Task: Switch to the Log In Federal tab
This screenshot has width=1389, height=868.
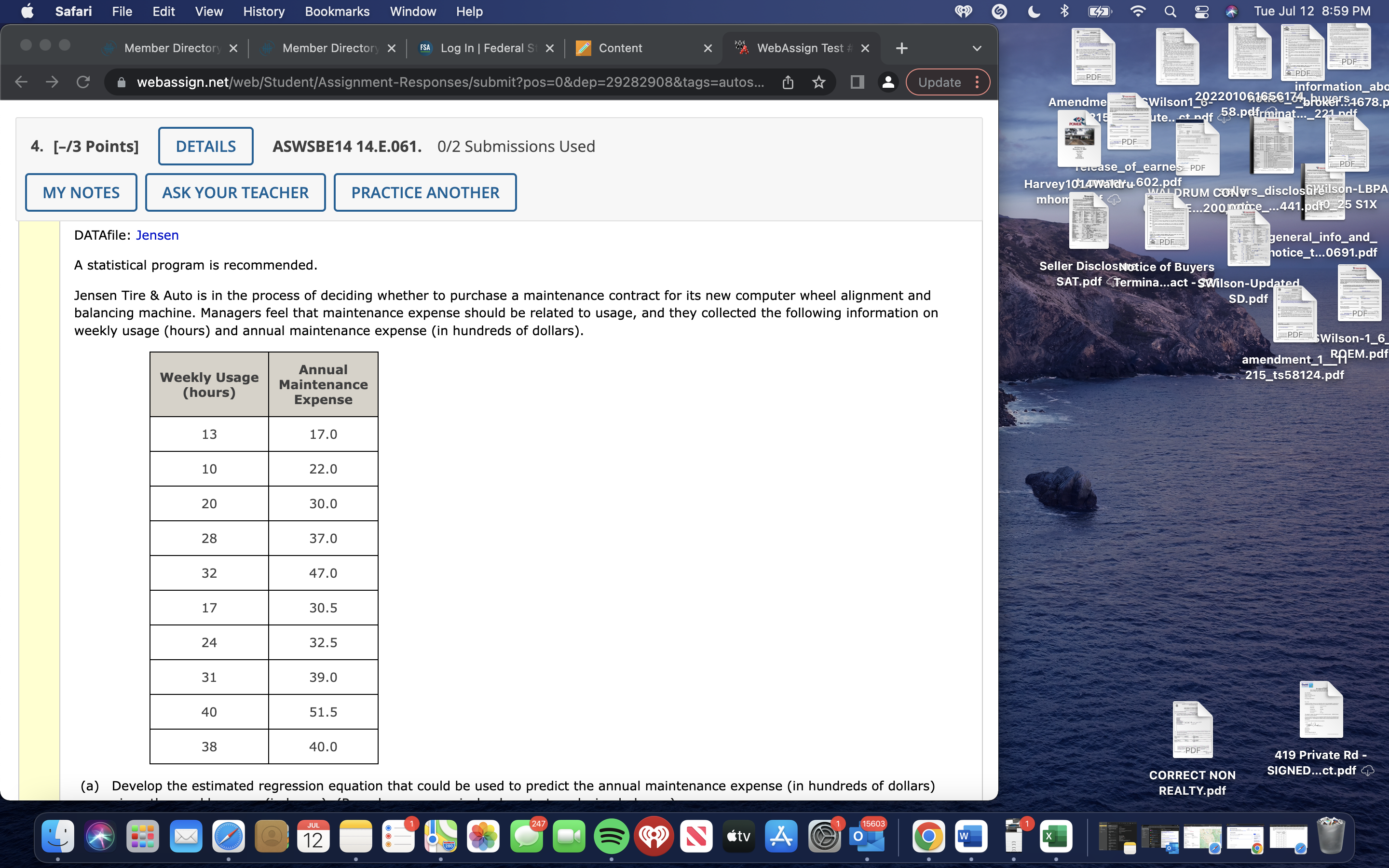Action: (485, 48)
